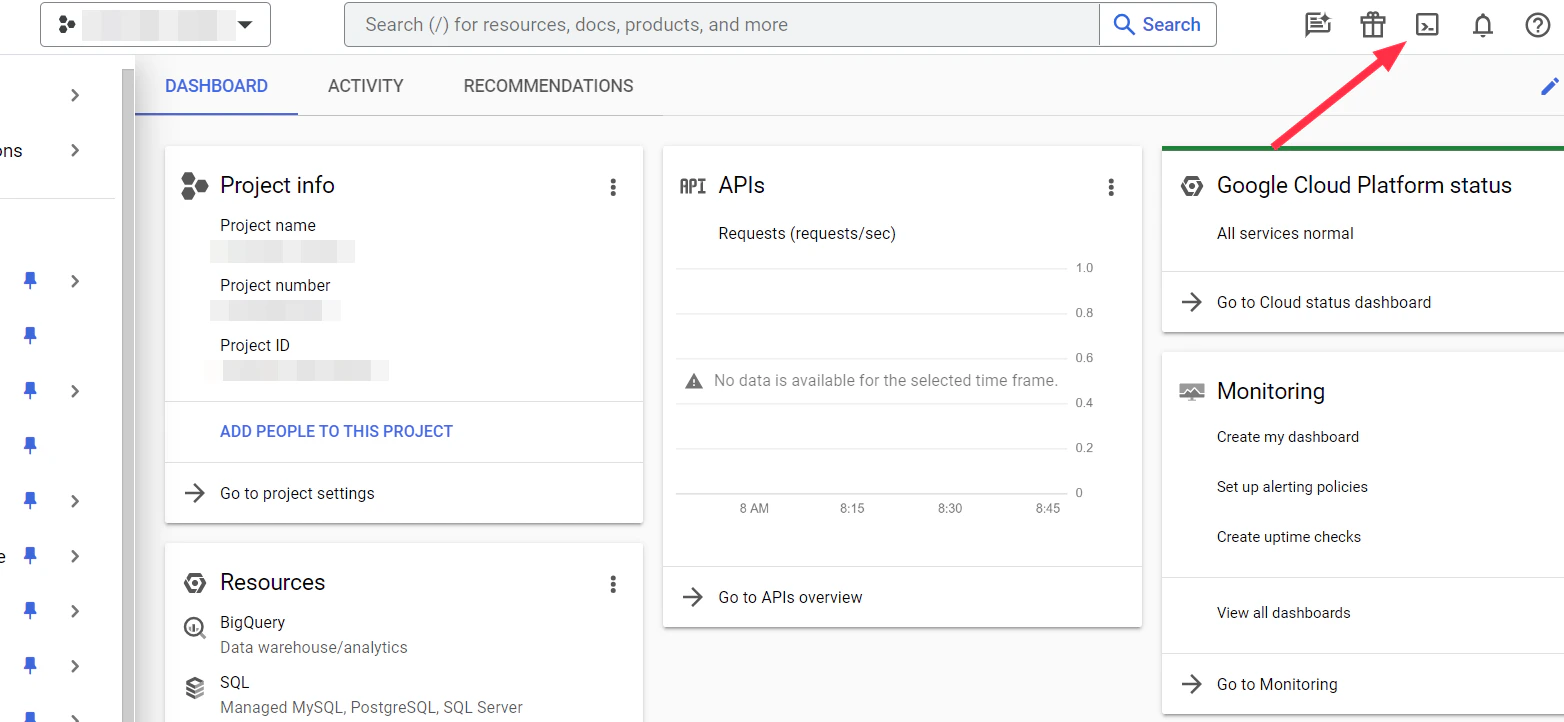Switch to the RECOMMENDATIONS tab
1564x722 pixels.
(548, 86)
